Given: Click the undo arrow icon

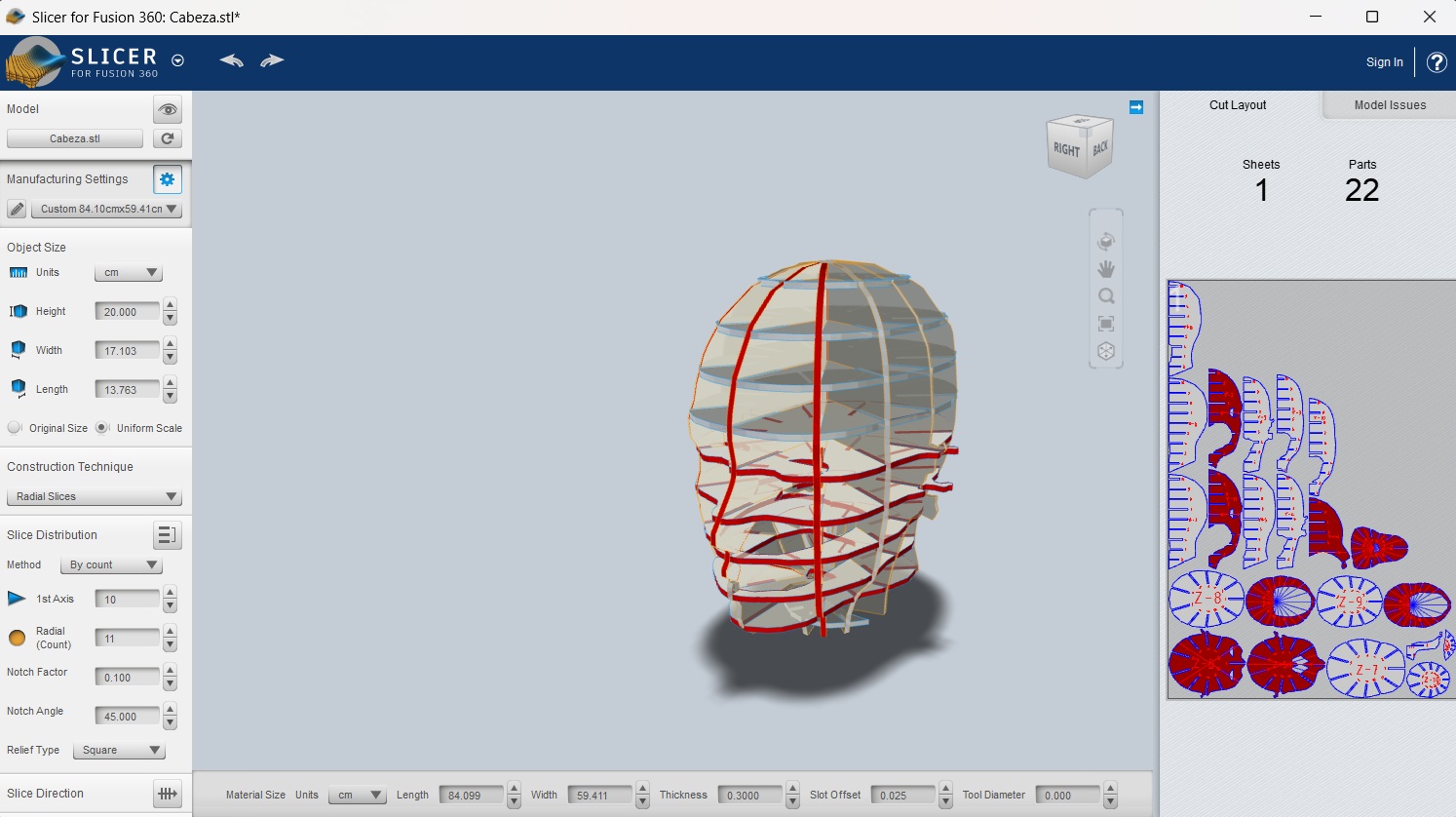Looking at the screenshot, I should pos(231,60).
